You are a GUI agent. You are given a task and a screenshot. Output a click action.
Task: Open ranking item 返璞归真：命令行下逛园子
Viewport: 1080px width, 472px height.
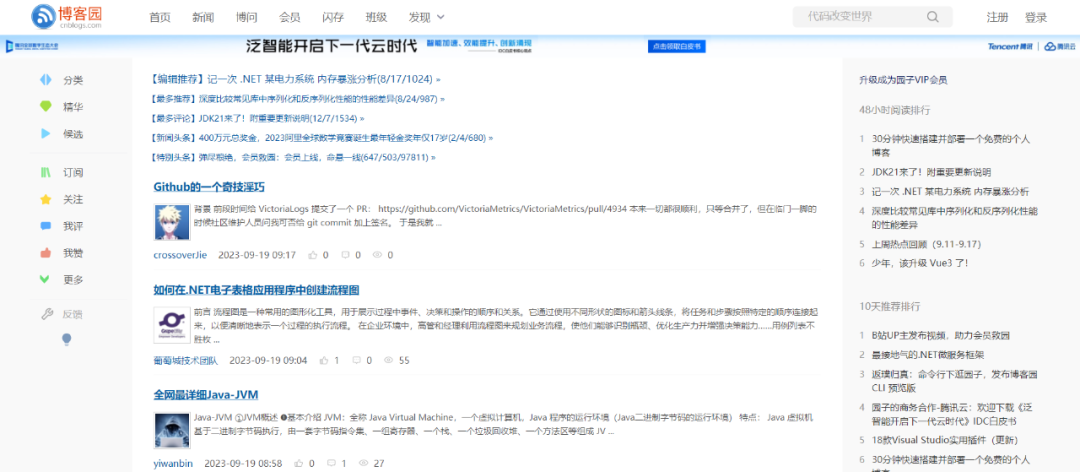955,380
